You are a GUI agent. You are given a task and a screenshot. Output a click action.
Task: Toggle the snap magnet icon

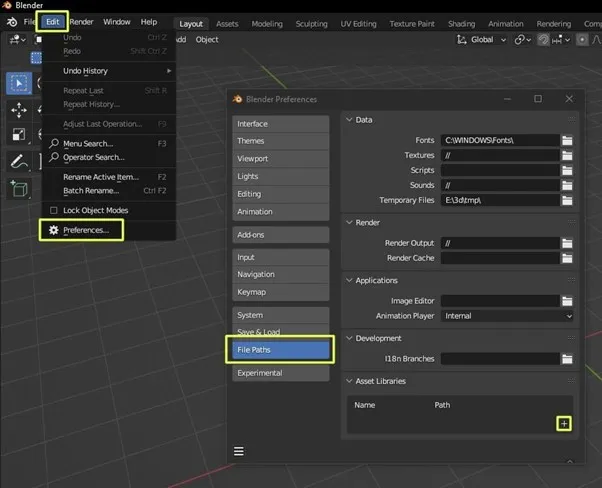[x=543, y=40]
